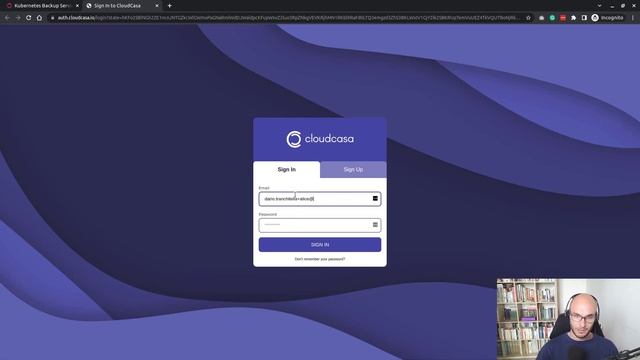Open the tab search chevron
640x360 pixels.
coord(599,6)
